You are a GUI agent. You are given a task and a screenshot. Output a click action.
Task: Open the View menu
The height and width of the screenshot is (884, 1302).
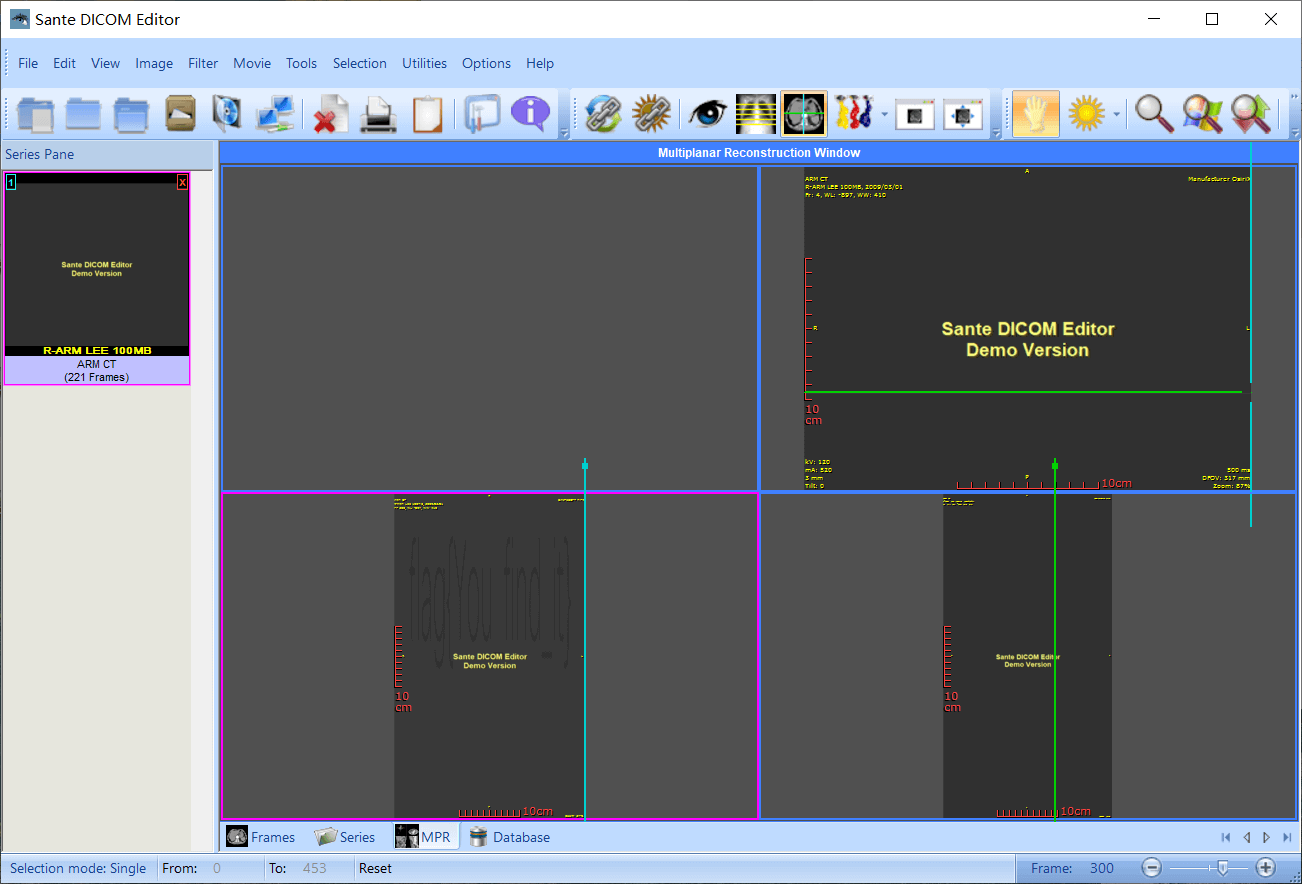105,63
